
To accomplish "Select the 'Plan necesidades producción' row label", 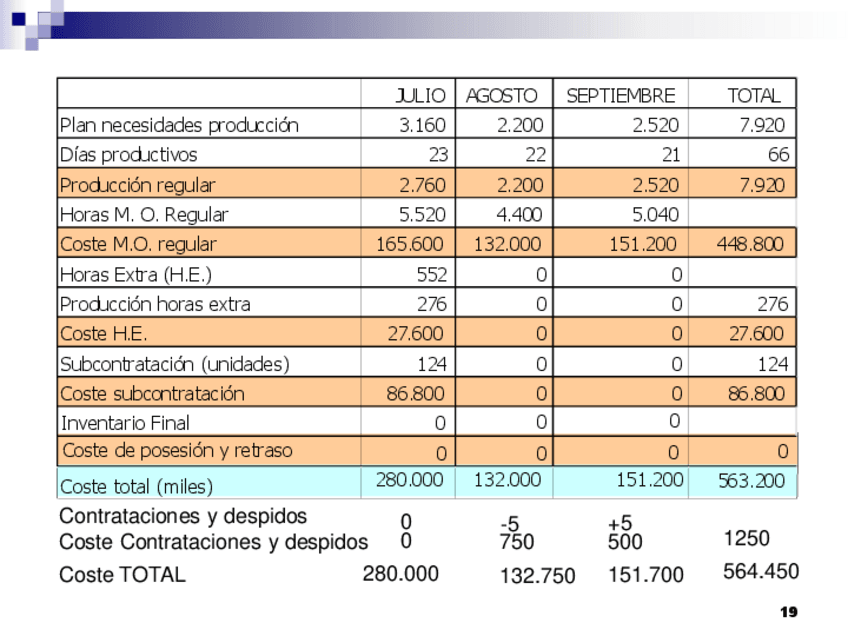I will pos(179,125).
